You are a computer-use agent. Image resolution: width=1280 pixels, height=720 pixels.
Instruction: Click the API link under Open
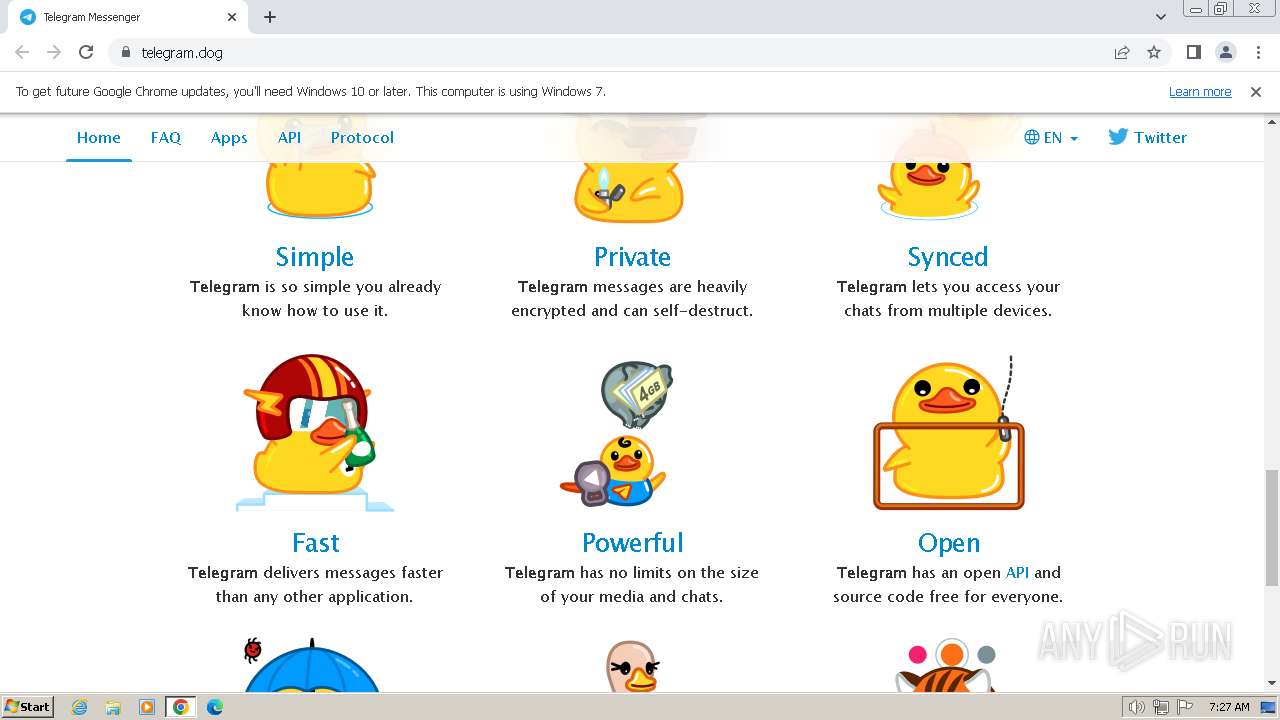tap(1017, 573)
